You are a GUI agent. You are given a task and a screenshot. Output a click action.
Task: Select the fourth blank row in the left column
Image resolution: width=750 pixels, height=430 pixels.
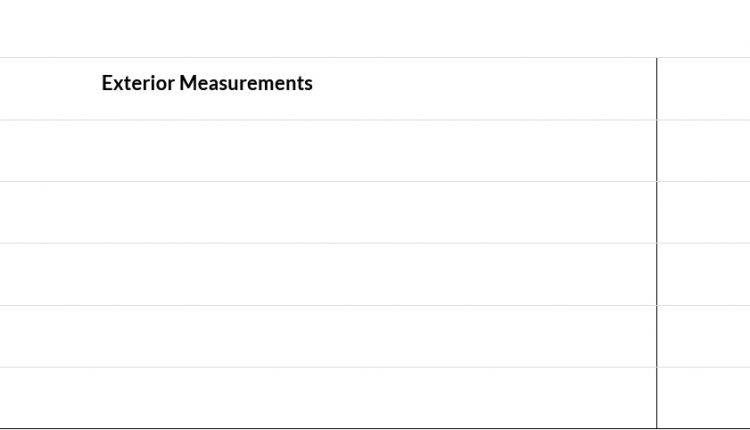coord(328,336)
